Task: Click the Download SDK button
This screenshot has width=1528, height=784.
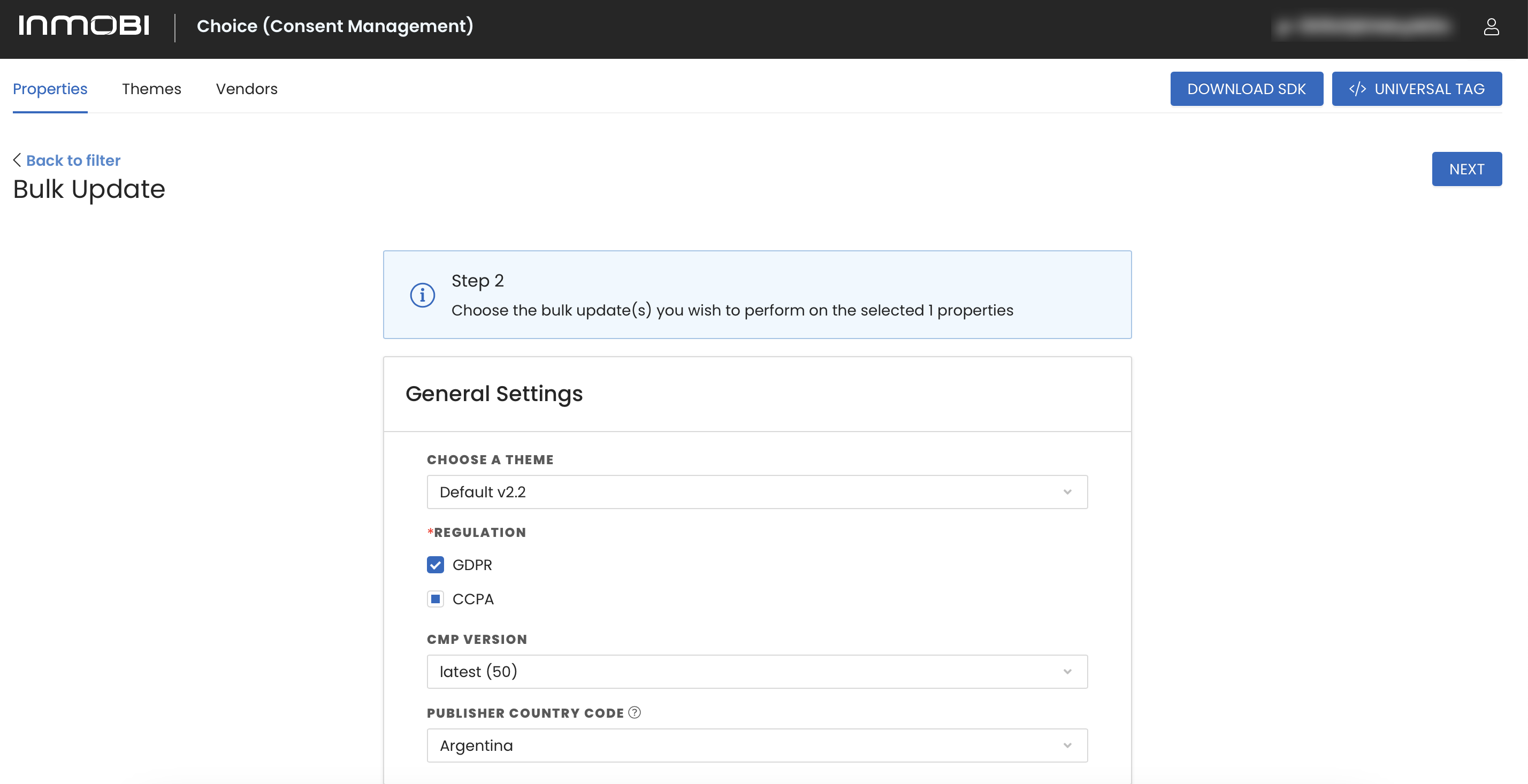Action: pyautogui.click(x=1246, y=88)
